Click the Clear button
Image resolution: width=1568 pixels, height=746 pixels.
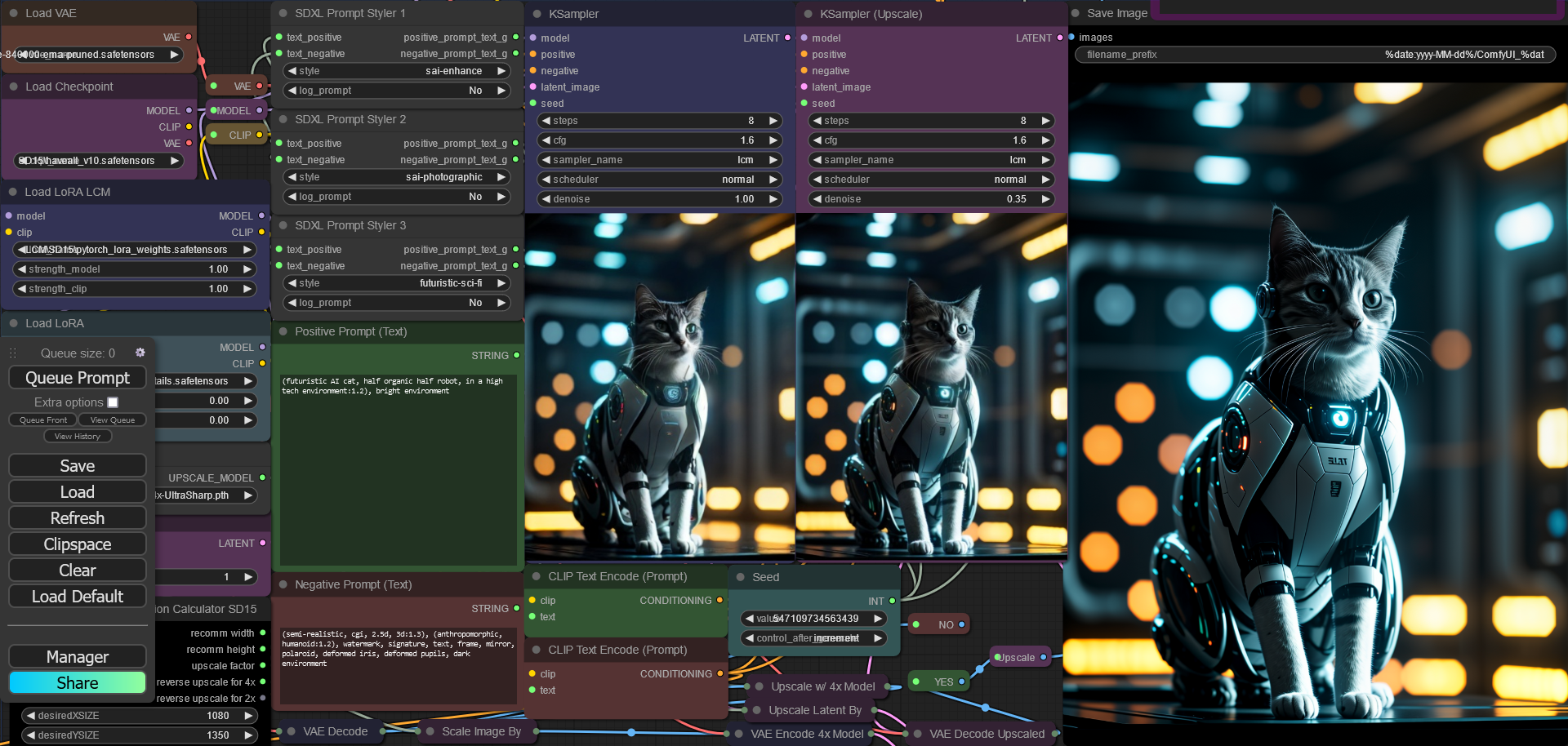(78, 571)
